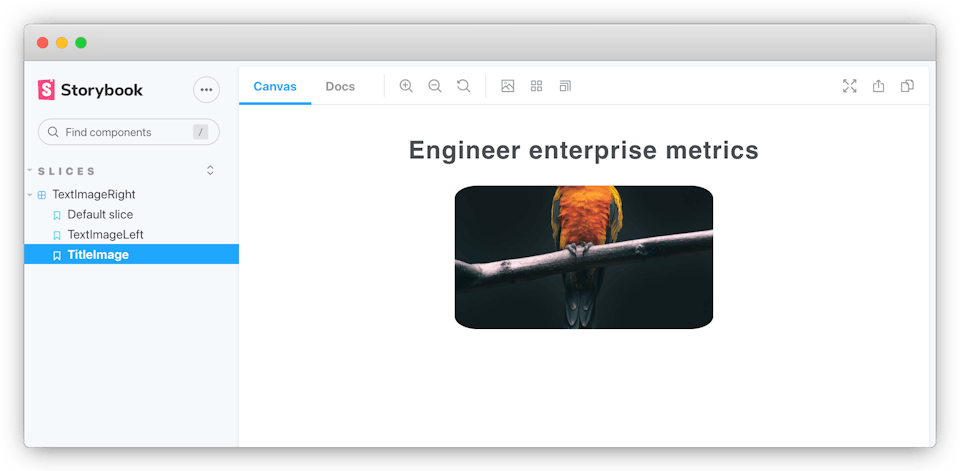Screen dimensions: 960x471
Task: Click the search magnifier icon in sidebar
Action: (53, 132)
